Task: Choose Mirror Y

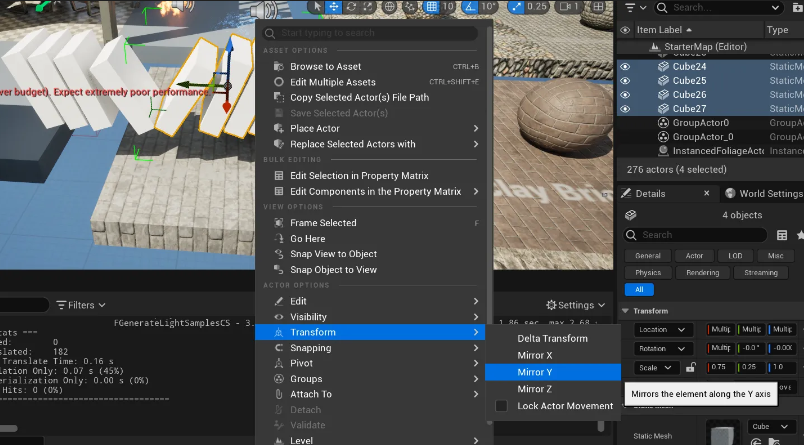Action: (553, 372)
